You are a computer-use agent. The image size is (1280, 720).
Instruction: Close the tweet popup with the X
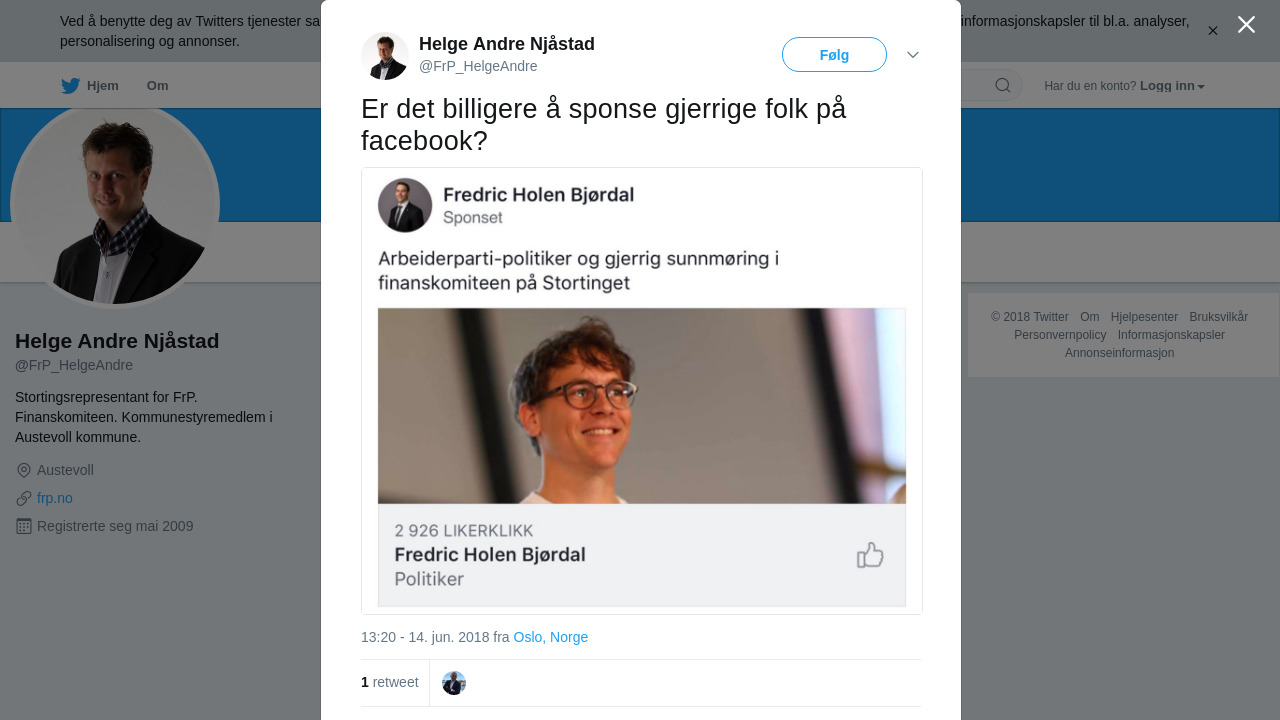(x=1246, y=25)
